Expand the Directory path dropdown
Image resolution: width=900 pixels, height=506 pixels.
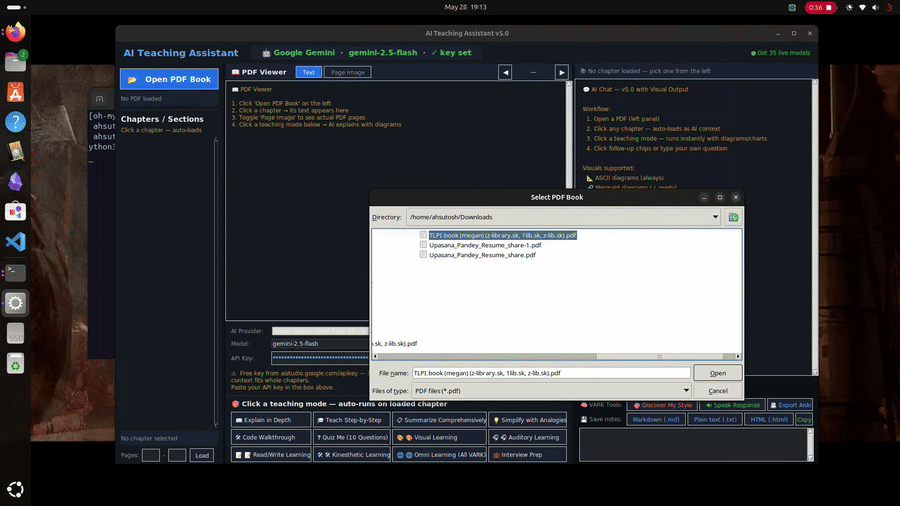715,217
